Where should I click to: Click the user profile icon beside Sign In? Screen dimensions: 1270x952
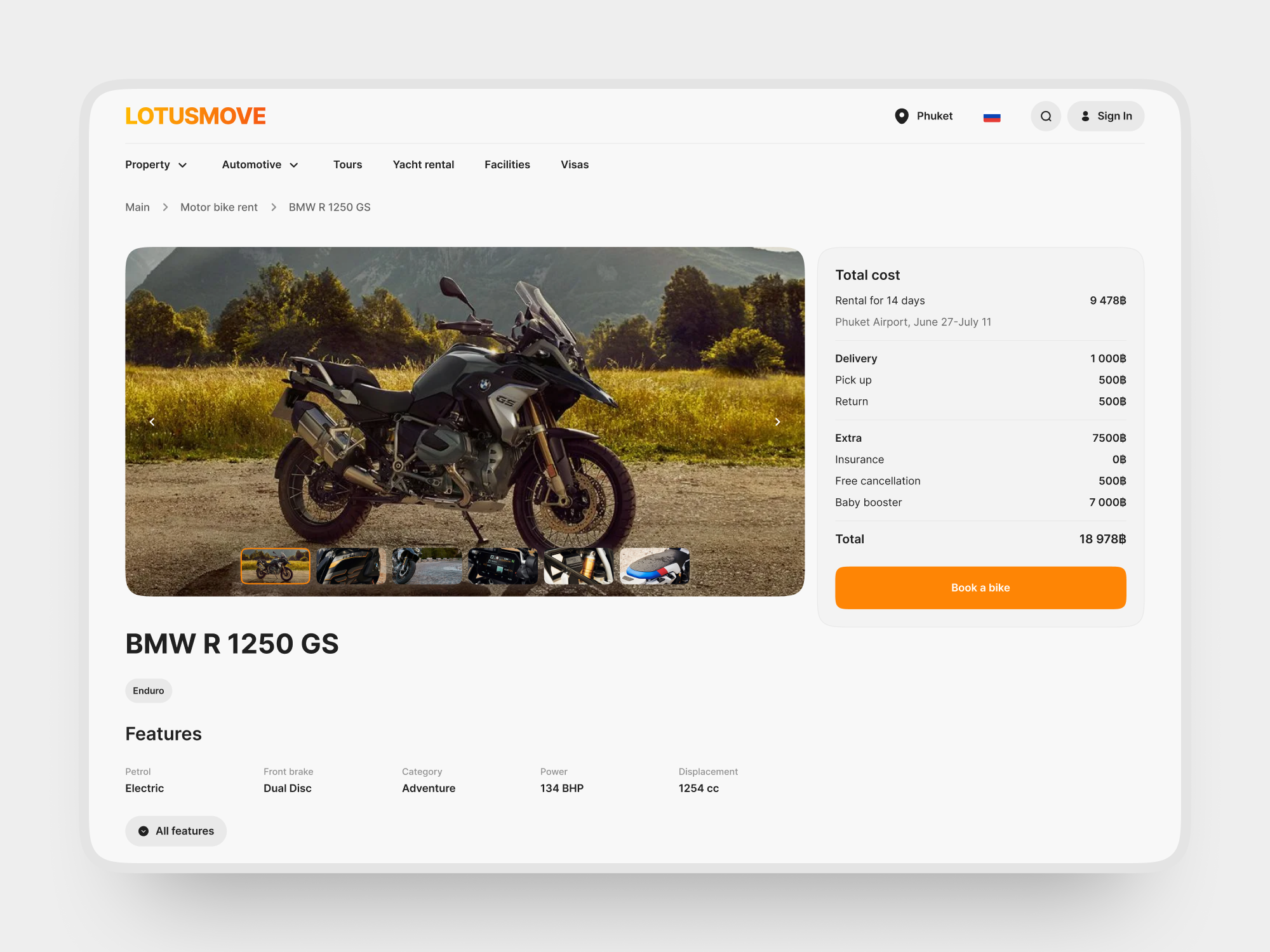(1086, 116)
